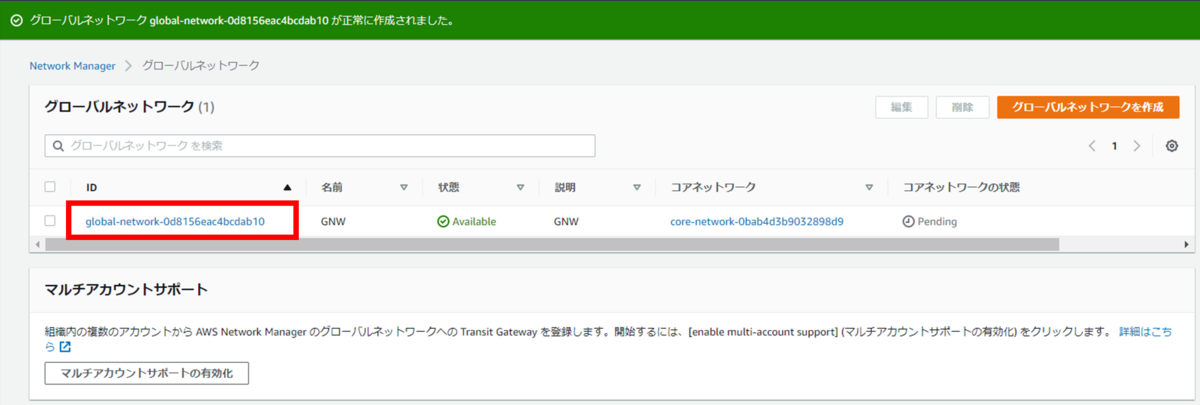Click the Pending status text
This screenshot has width=1200, height=405.
click(x=937, y=221)
